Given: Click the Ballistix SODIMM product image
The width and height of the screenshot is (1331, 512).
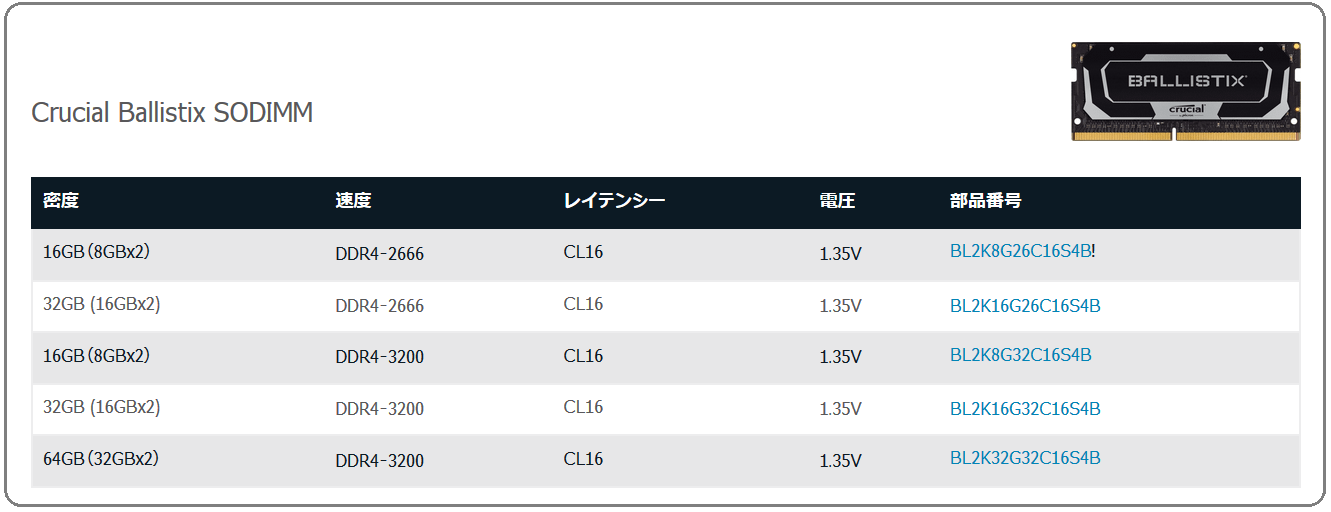Looking at the screenshot, I should [1186, 91].
